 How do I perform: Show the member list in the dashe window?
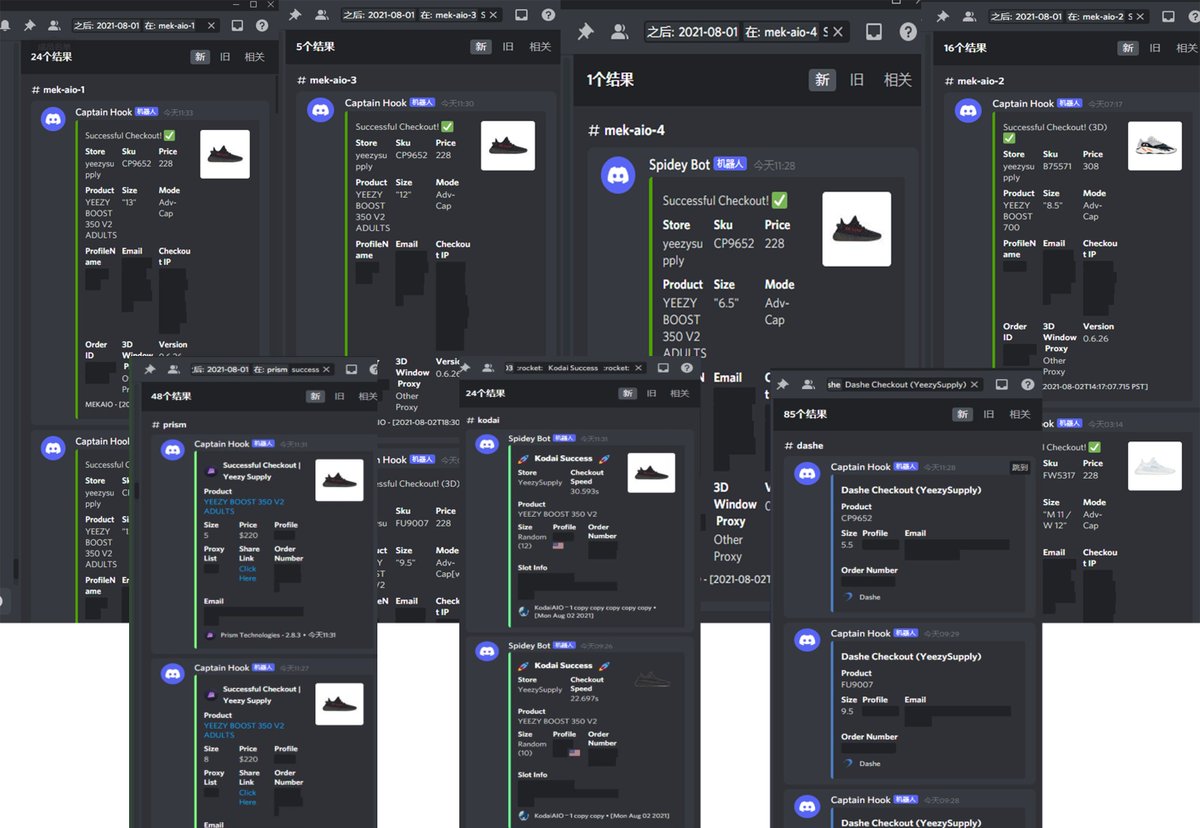coord(806,384)
